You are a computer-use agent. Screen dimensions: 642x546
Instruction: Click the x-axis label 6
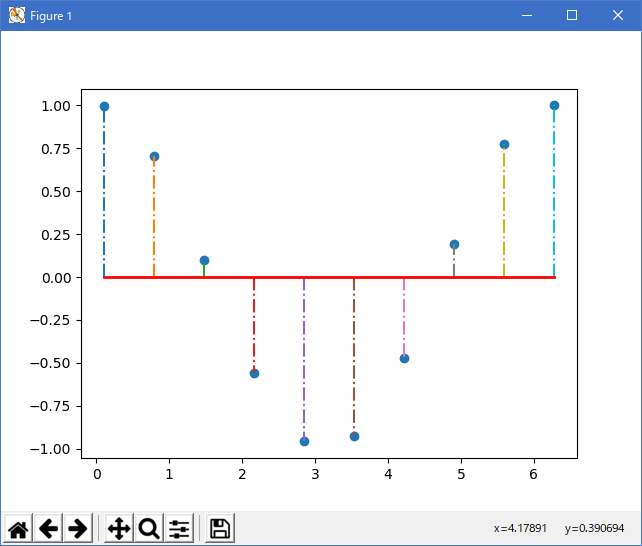pos(533,474)
